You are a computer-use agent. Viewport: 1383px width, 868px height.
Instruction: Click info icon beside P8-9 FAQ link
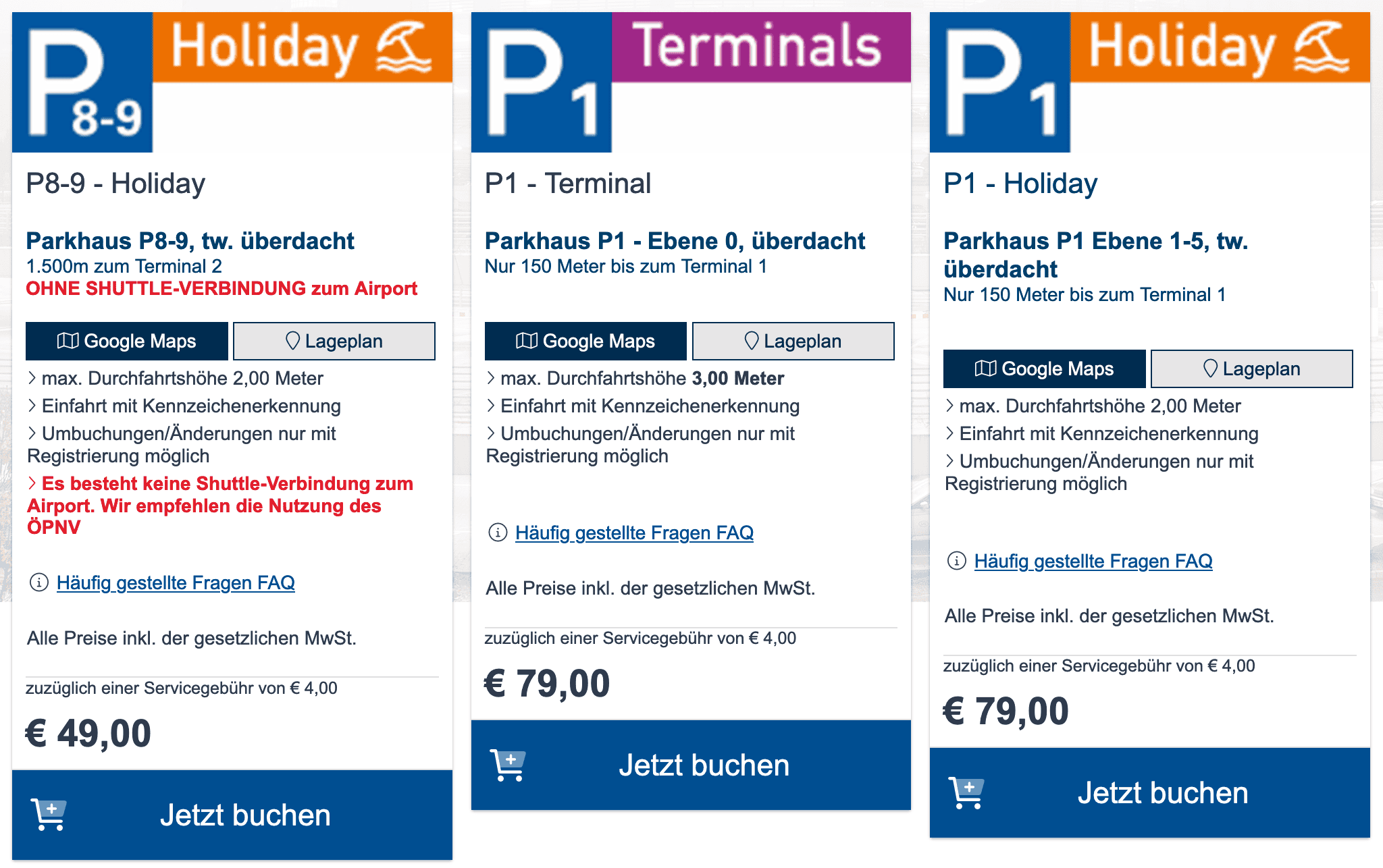click(x=39, y=582)
